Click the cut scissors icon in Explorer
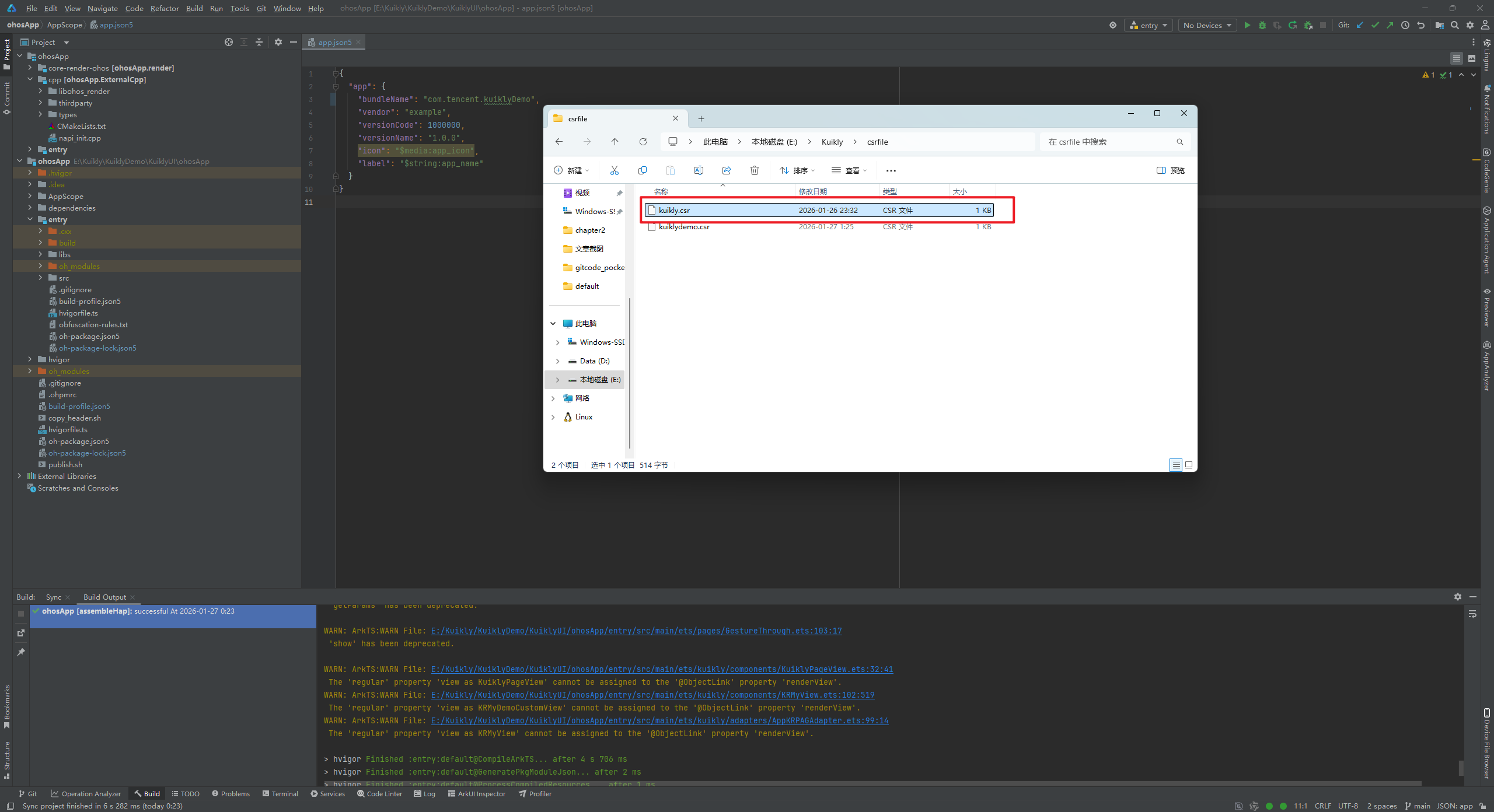This screenshot has height=812, width=1494. (614, 170)
